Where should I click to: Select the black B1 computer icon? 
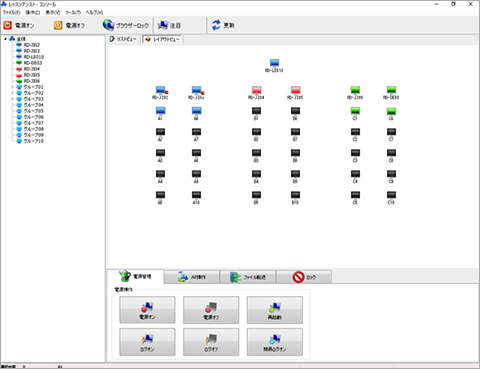coord(256,111)
